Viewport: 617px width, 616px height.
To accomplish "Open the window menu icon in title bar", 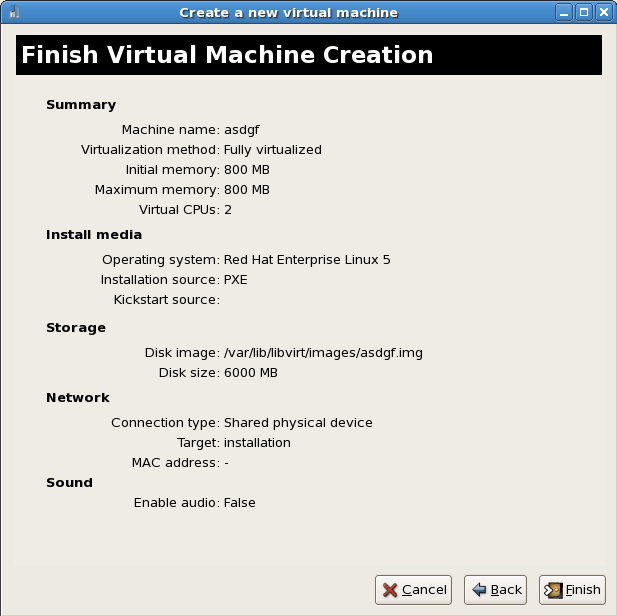I will point(11,12).
